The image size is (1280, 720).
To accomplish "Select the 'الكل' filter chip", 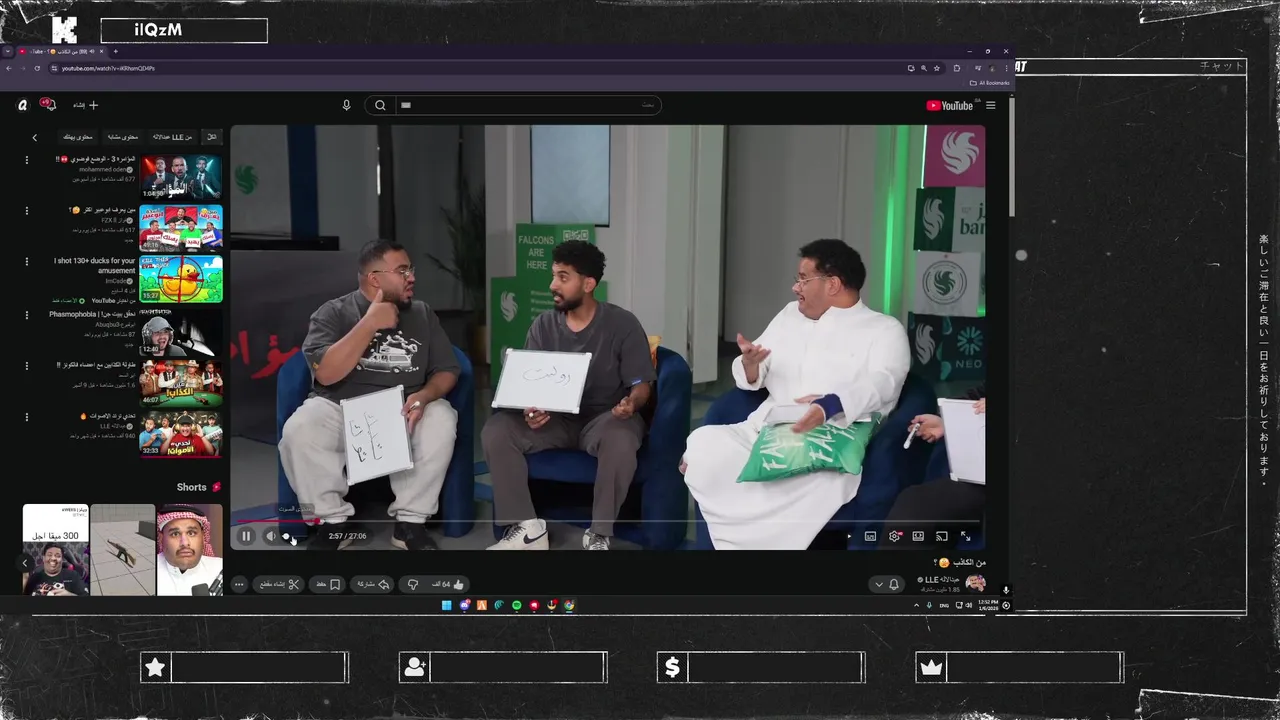I will pyautogui.click(x=211, y=137).
